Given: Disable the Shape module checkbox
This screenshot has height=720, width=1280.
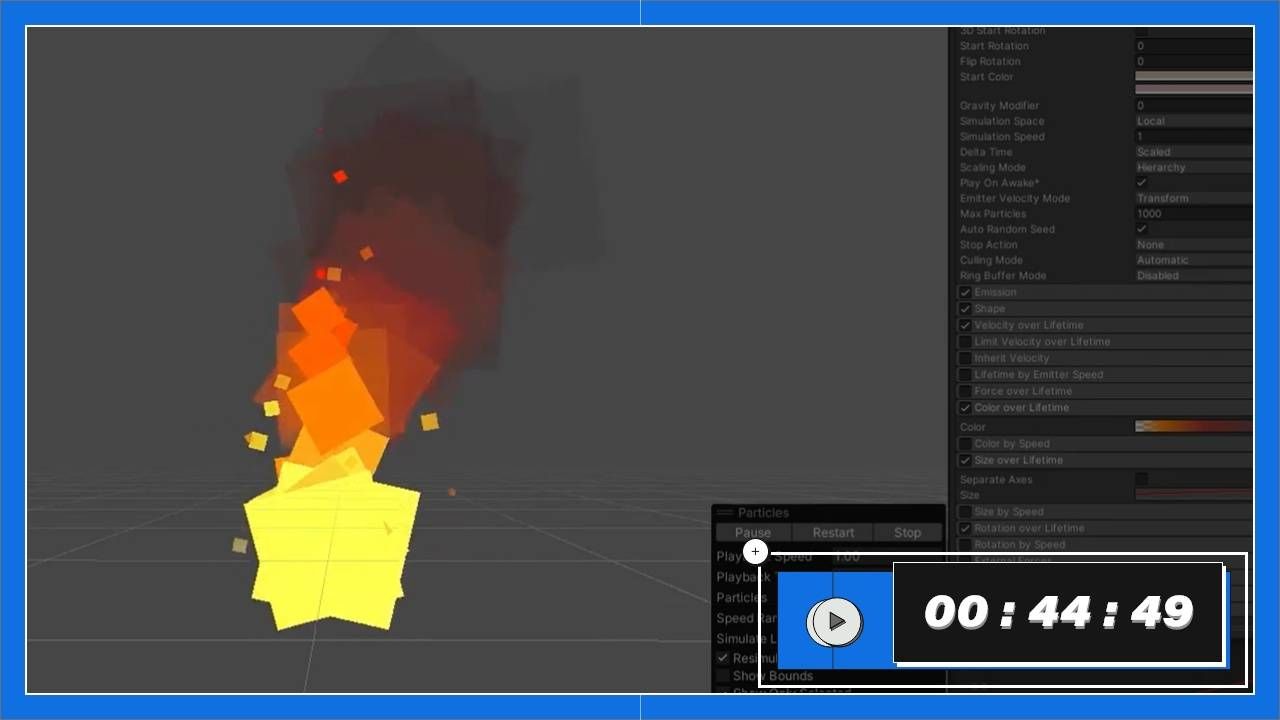Looking at the screenshot, I should coord(965,309).
